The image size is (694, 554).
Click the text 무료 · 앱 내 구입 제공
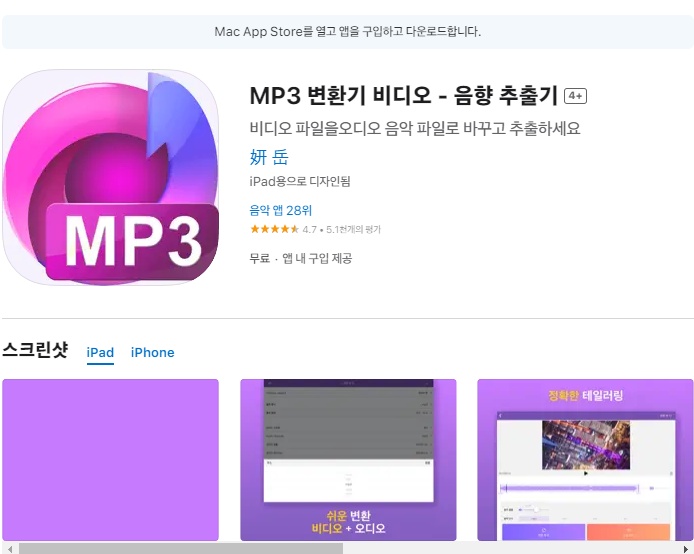[301, 258]
